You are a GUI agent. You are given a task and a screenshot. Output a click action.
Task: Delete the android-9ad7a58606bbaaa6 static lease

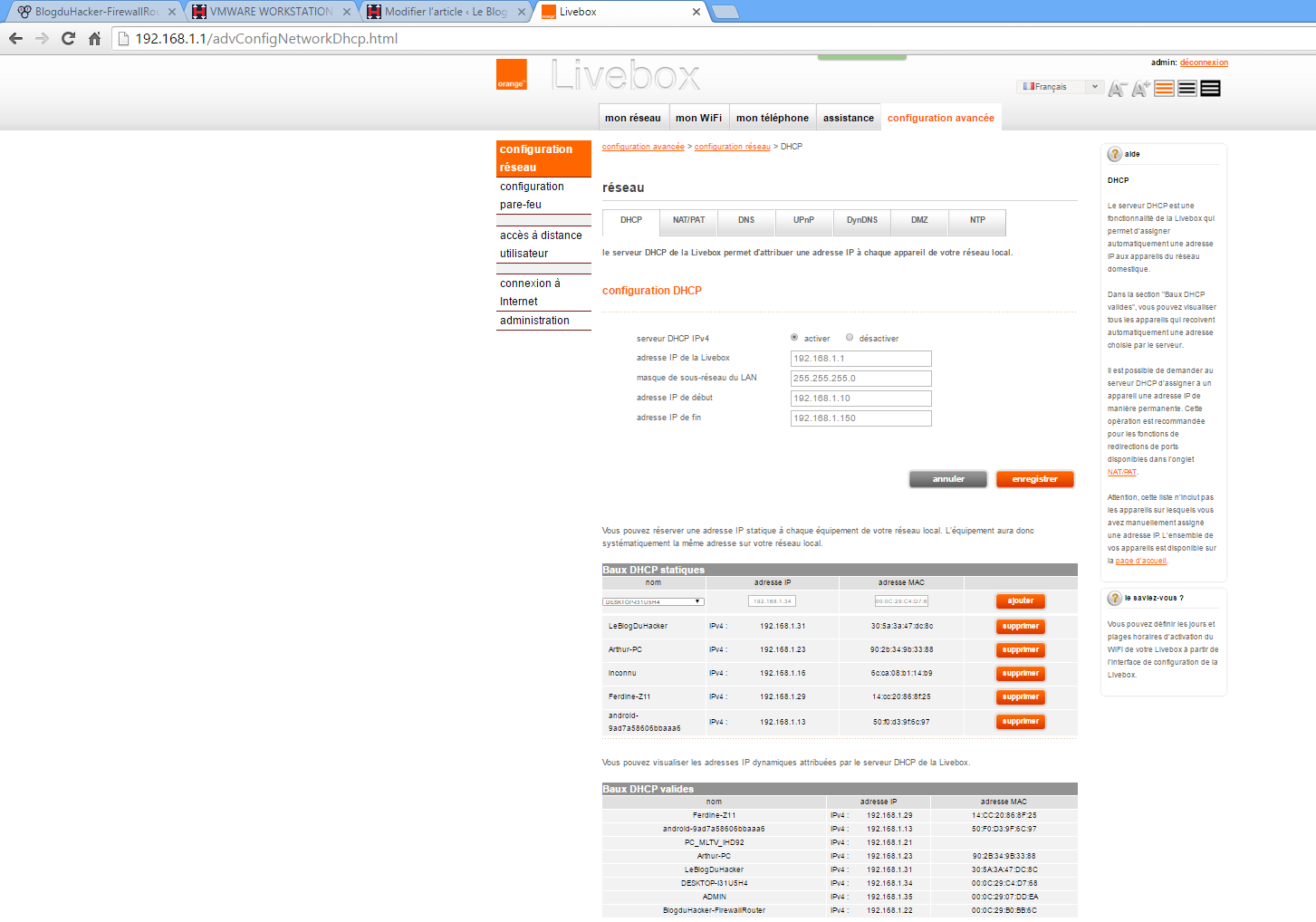point(1021,721)
